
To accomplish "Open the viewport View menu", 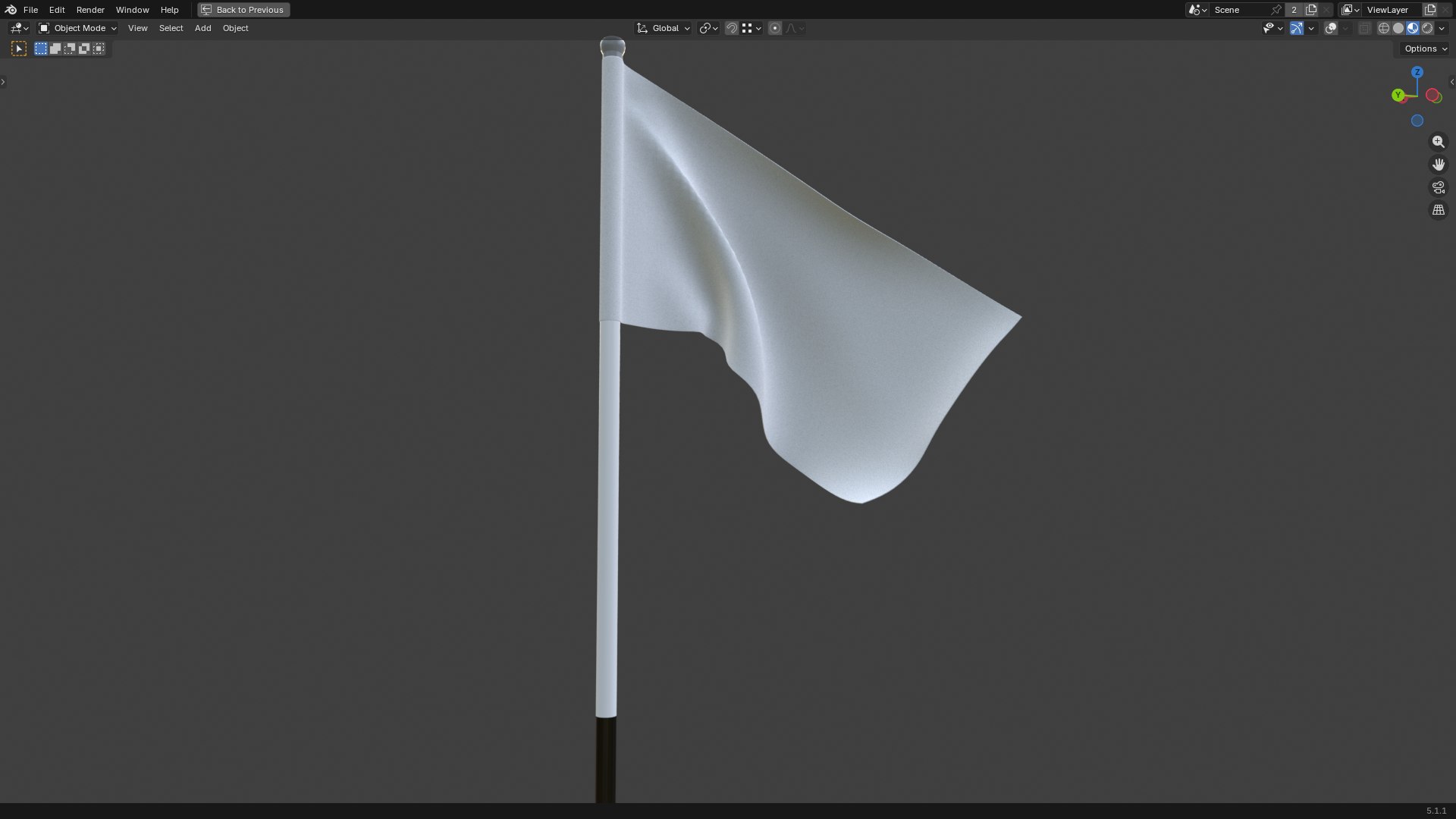I will 137,28.
